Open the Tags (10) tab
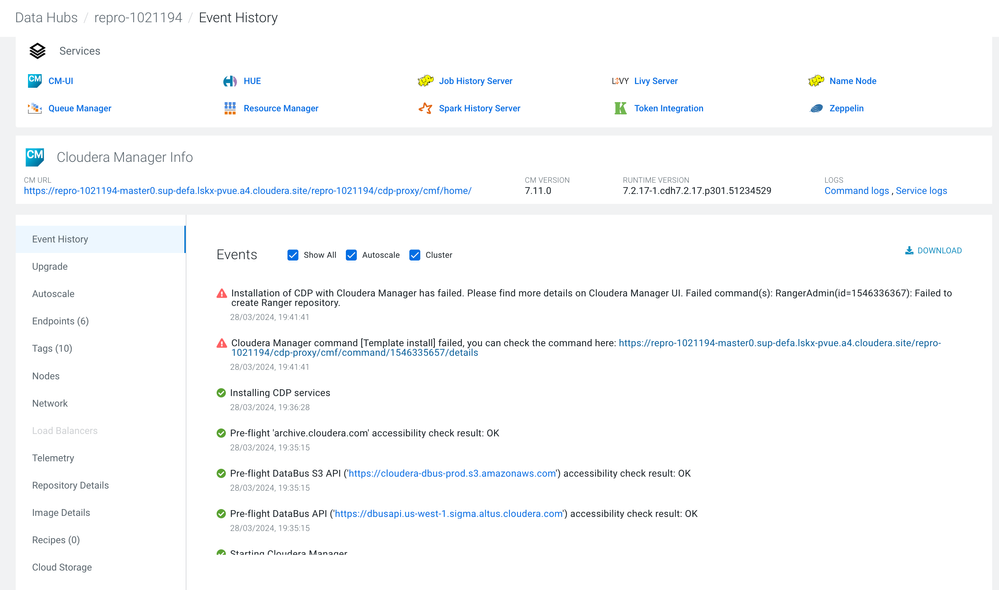999x590 pixels. tap(101, 349)
